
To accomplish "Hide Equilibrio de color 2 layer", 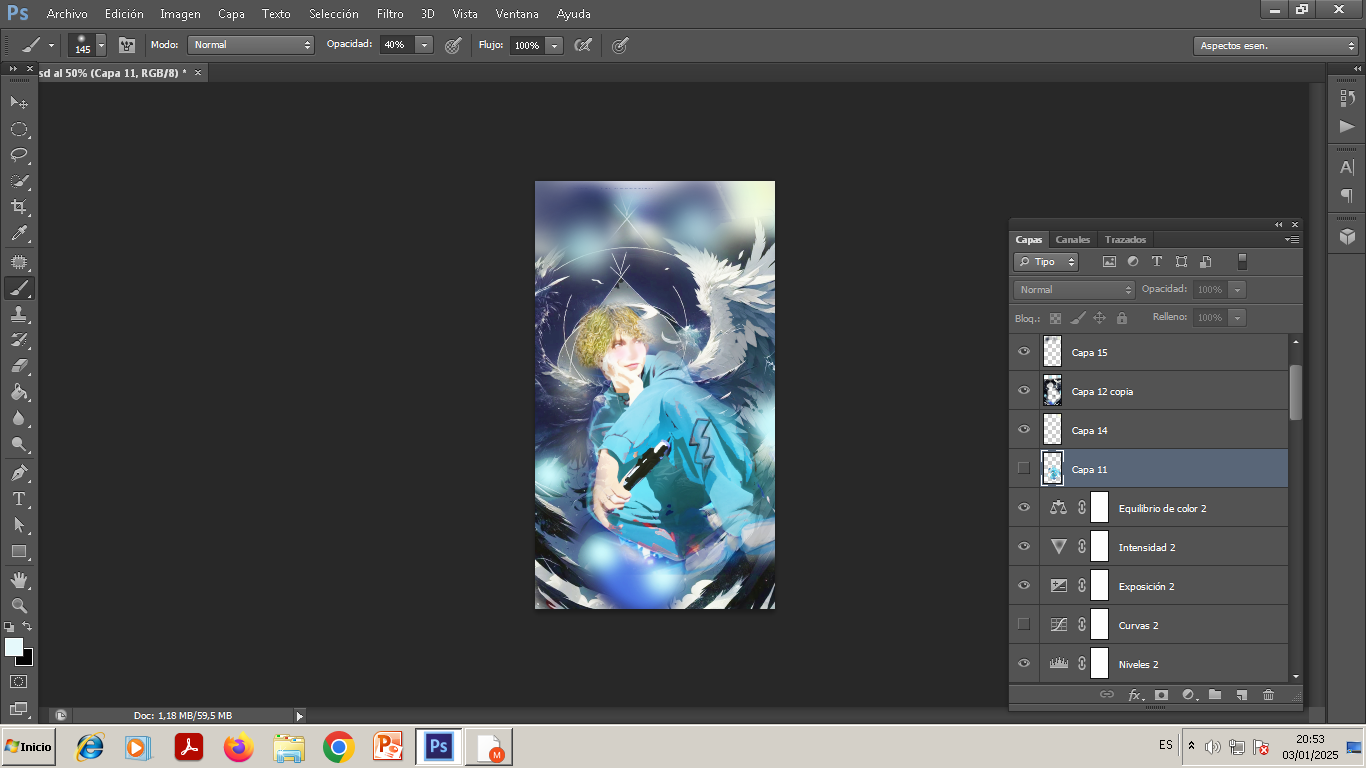I will tap(1023, 508).
